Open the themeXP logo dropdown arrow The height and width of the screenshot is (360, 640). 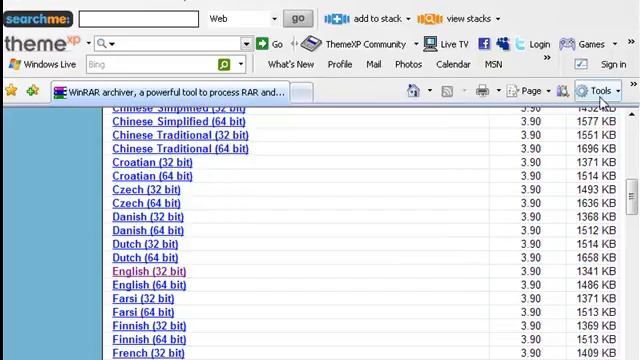click(x=89, y=43)
